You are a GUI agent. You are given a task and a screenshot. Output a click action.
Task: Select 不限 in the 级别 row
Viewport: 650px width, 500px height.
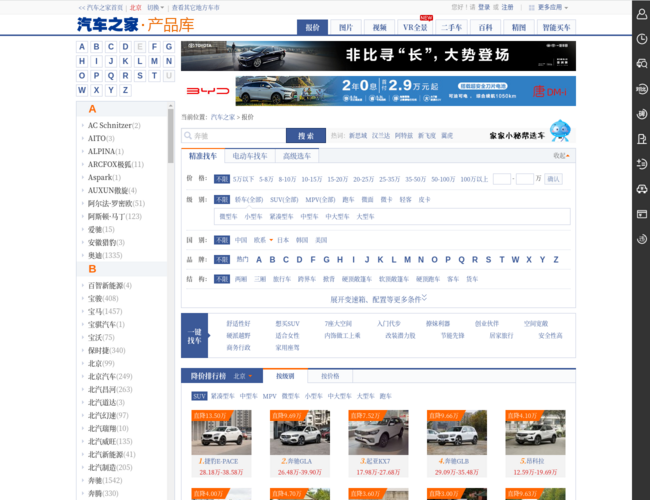coord(222,200)
